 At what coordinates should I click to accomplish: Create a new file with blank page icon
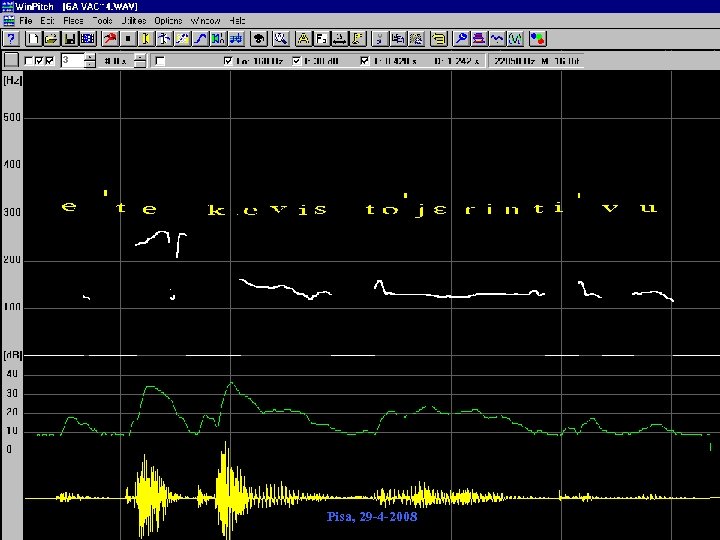(33, 39)
